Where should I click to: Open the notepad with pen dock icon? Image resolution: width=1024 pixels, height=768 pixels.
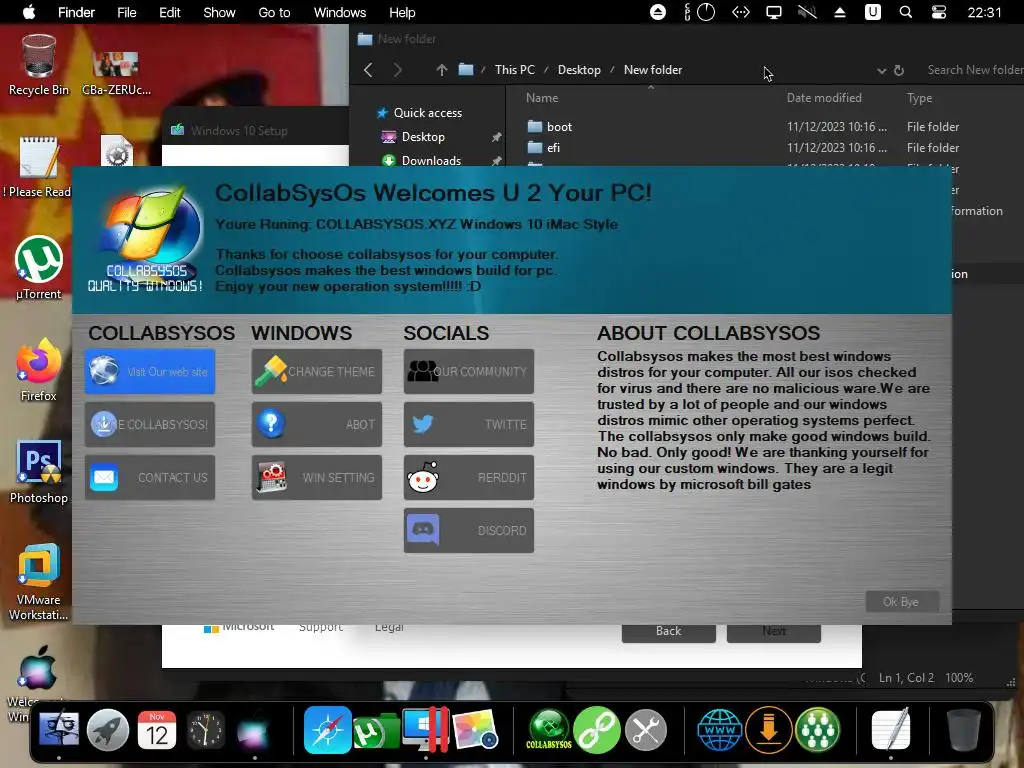pos(891,729)
